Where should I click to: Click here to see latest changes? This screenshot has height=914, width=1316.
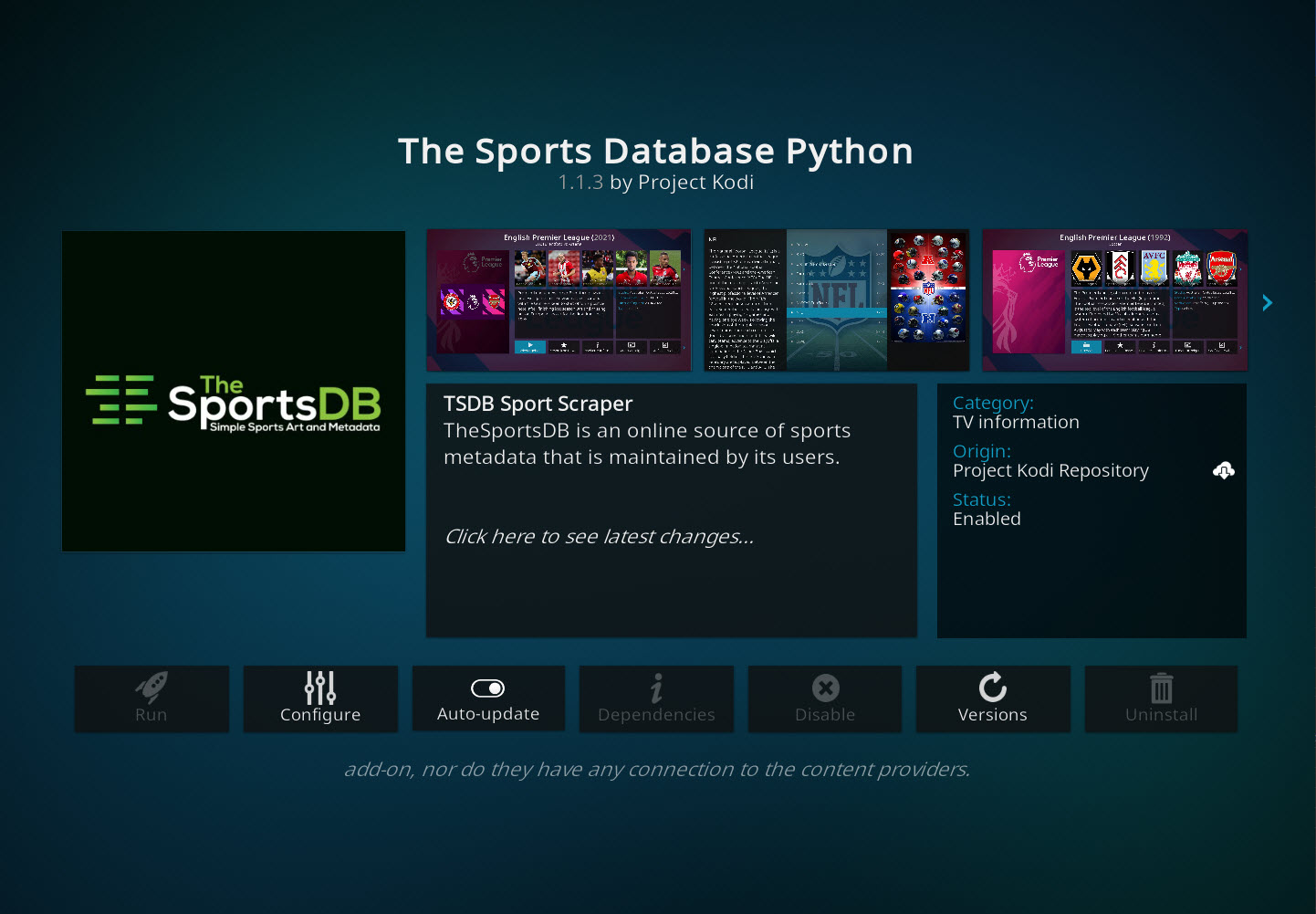click(x=600, y=537)
